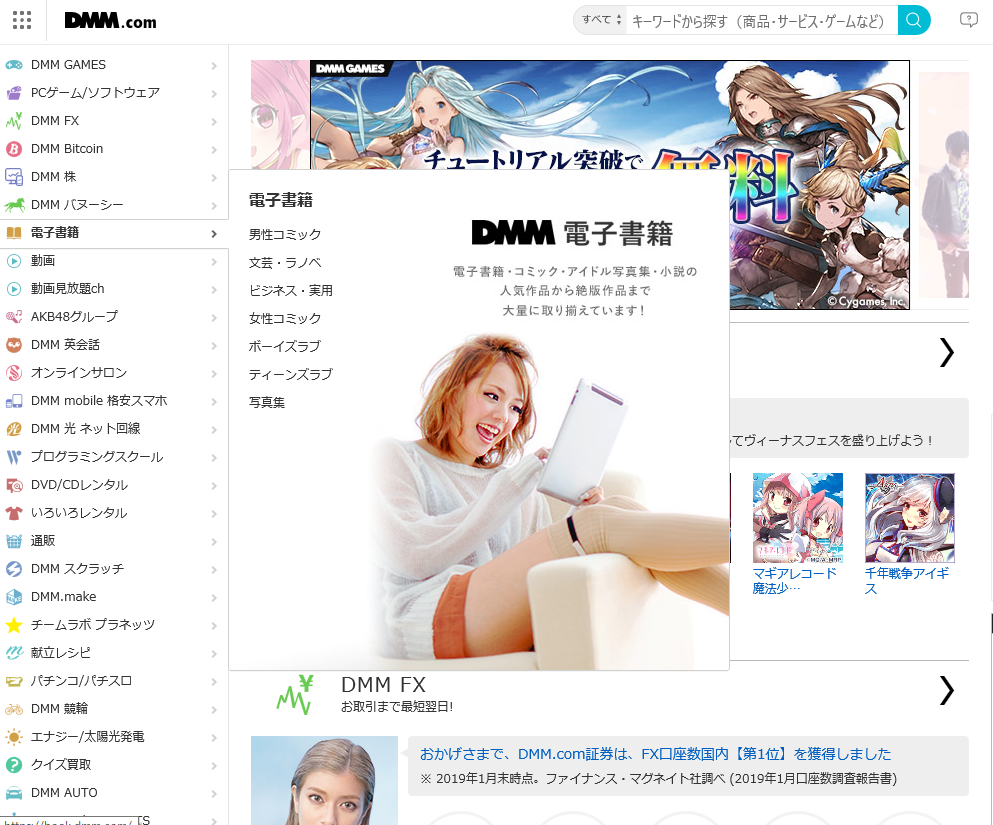Screen dimensions: 993x825
Task: Click the PCゲーム/ソフトウェア icon
Action: [x=14, y=93]
